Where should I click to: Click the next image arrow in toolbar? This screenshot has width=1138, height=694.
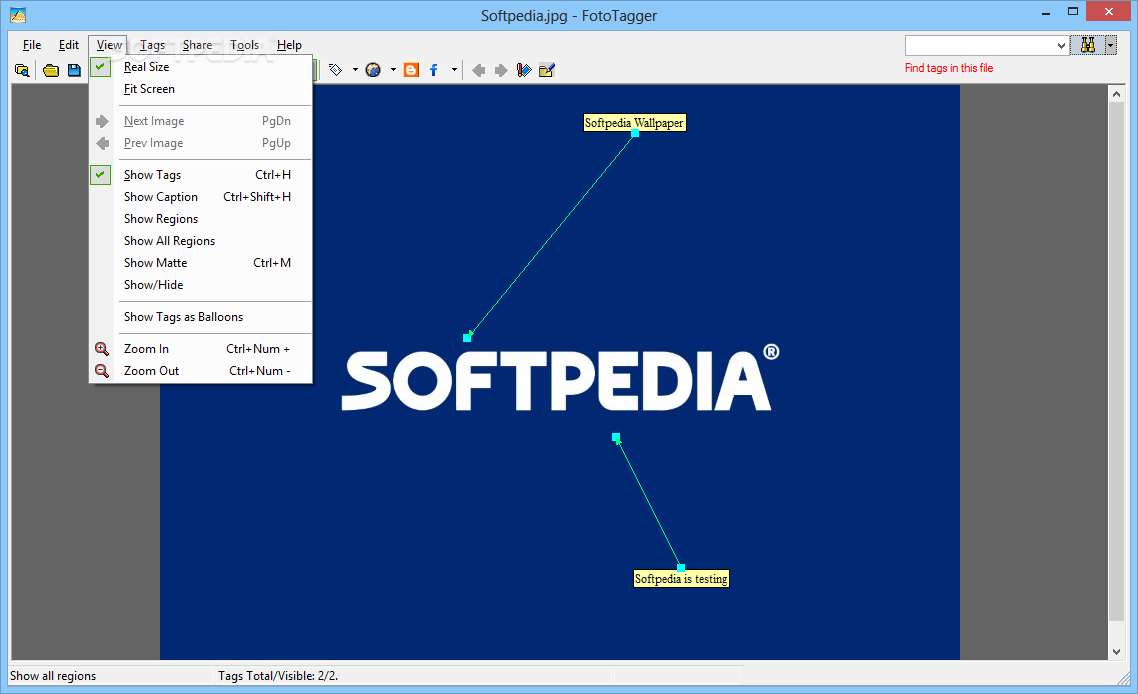[501, 70]
